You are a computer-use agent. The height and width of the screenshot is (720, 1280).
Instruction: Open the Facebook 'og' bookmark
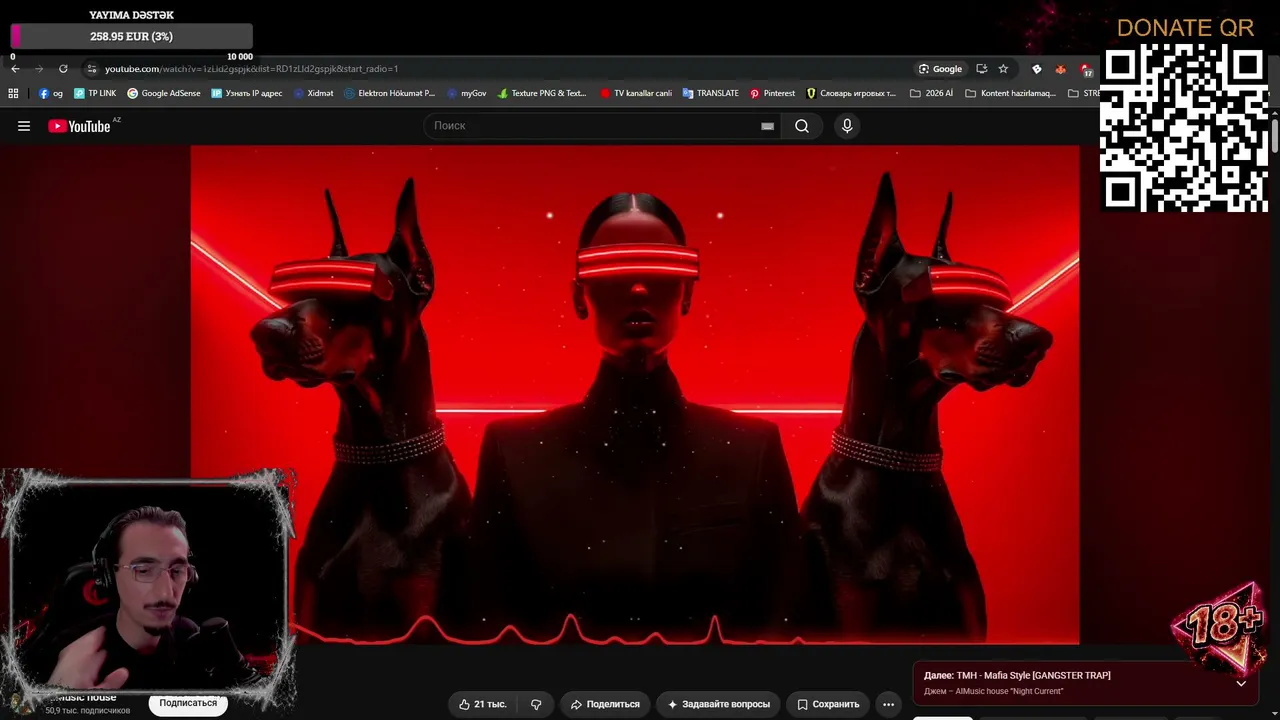click(51, 93)
